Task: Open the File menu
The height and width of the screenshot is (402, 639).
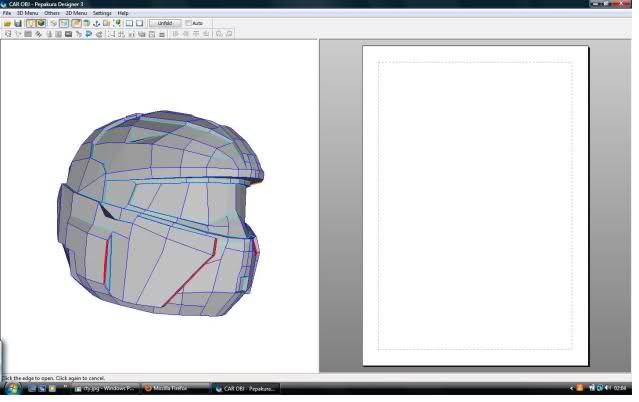Action: coord(7,13)
